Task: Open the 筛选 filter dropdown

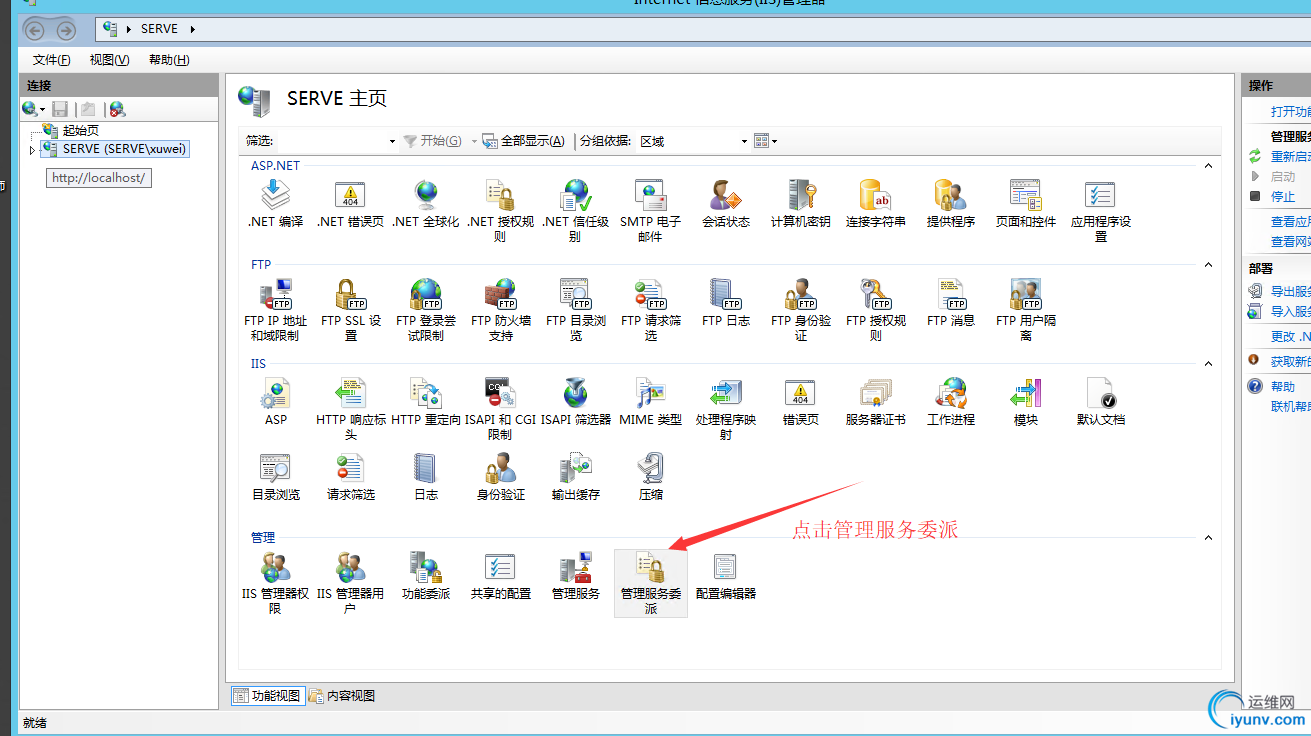Action: [x=391, y=140]
